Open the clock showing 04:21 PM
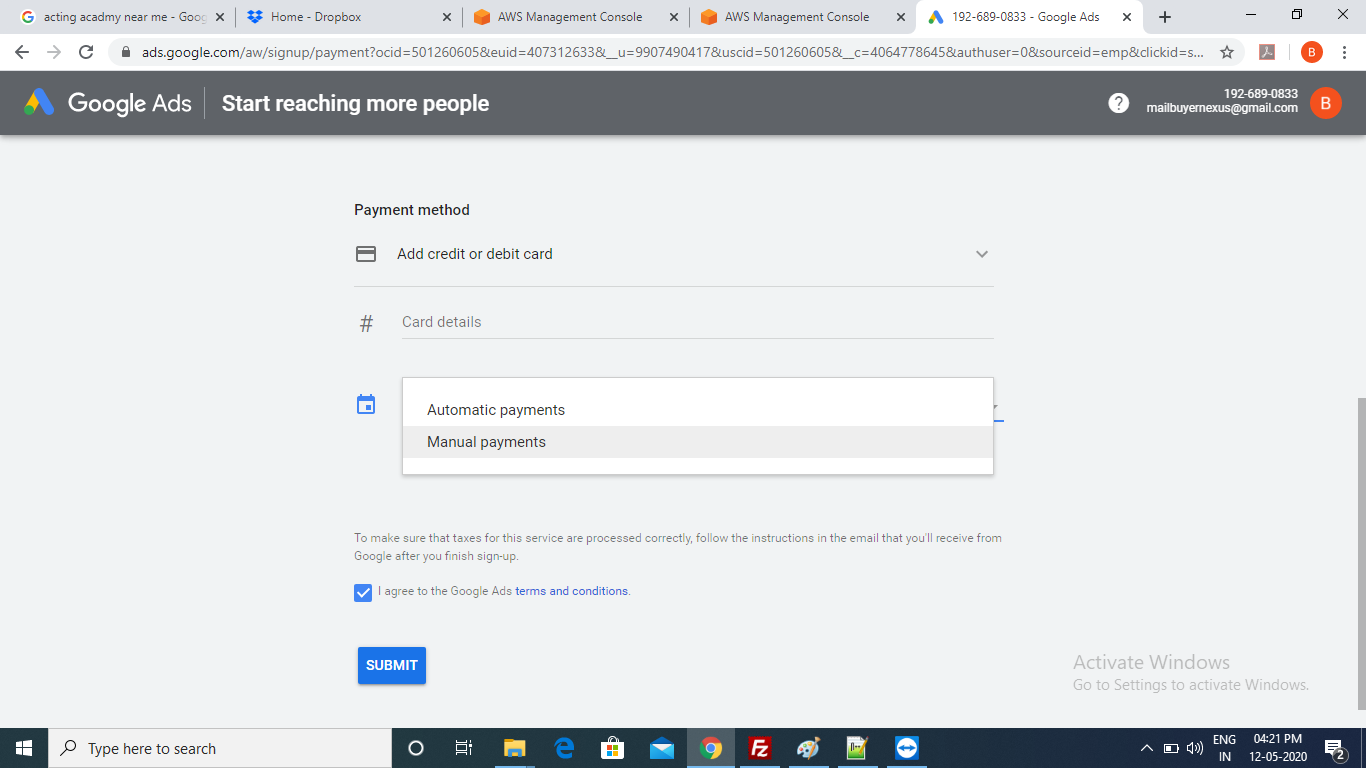 1279,748
